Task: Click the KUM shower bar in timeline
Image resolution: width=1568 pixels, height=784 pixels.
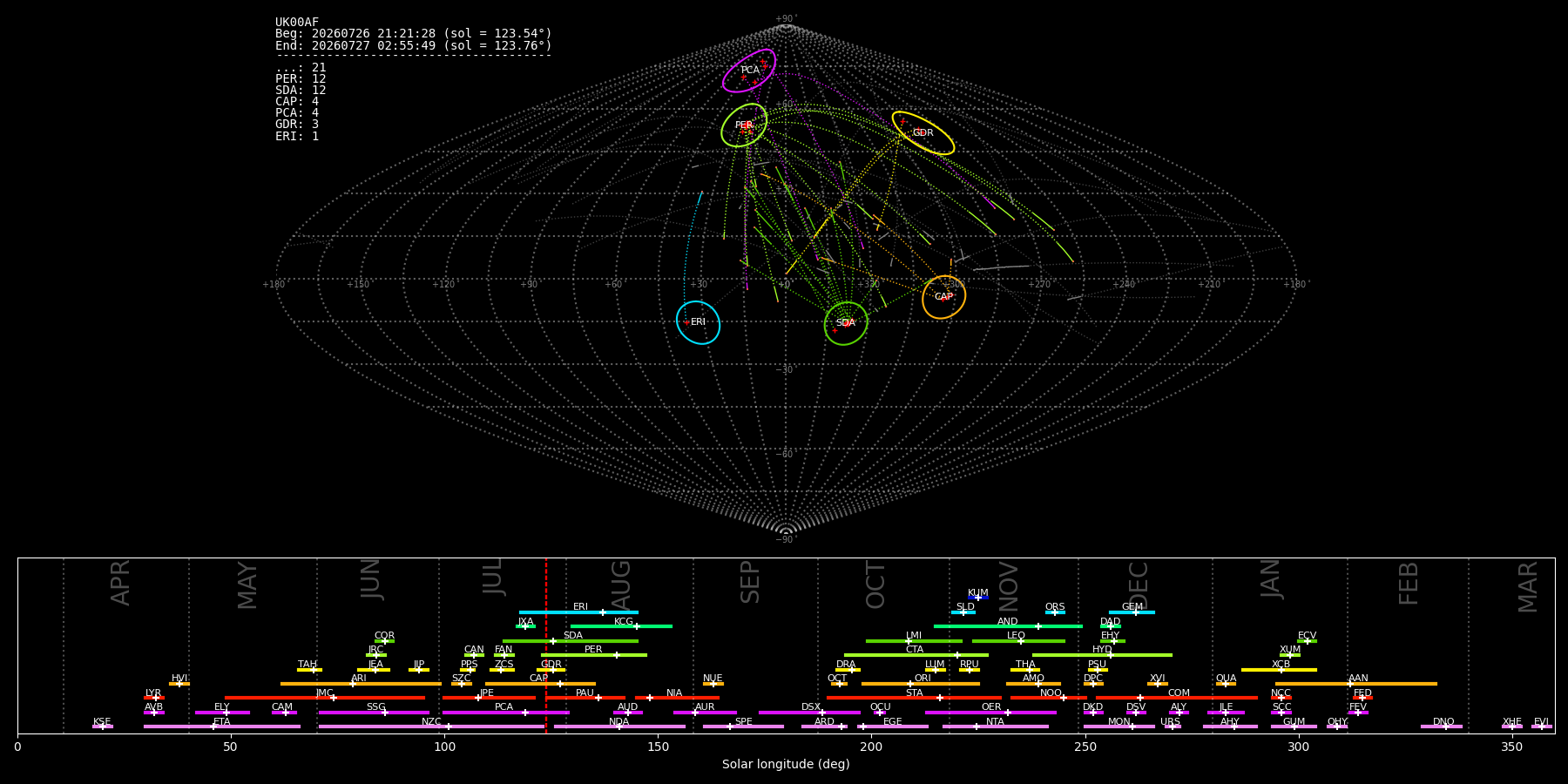Action: (x=978, y=598)
